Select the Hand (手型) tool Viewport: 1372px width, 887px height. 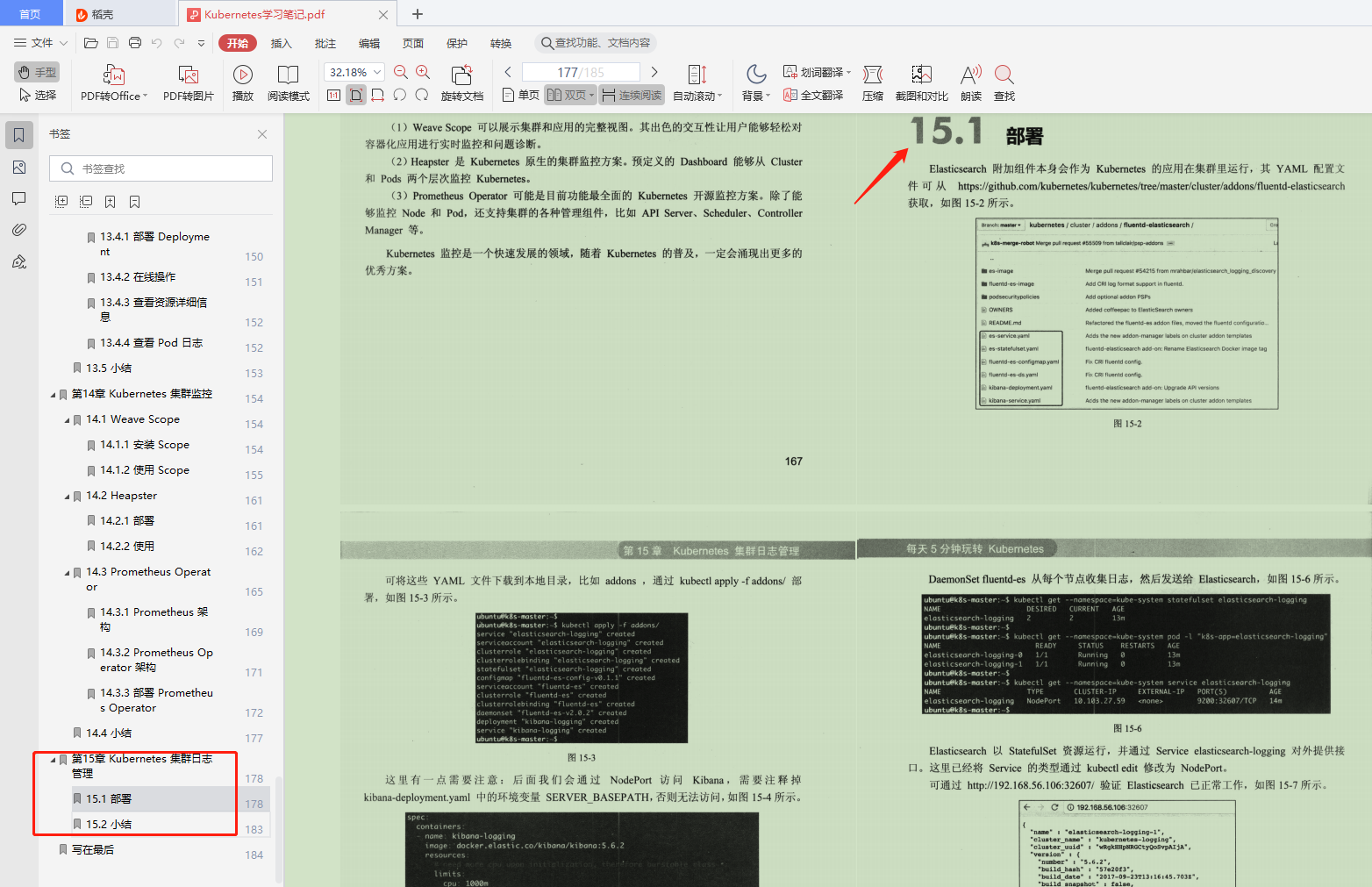37,72
